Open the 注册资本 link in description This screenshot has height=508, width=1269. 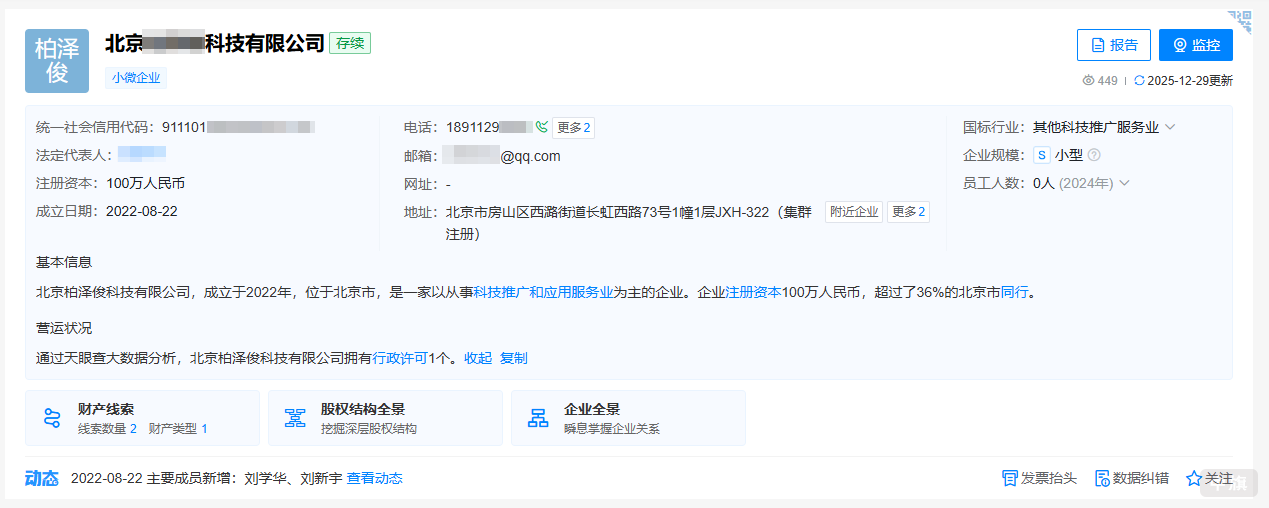(753, 293)
